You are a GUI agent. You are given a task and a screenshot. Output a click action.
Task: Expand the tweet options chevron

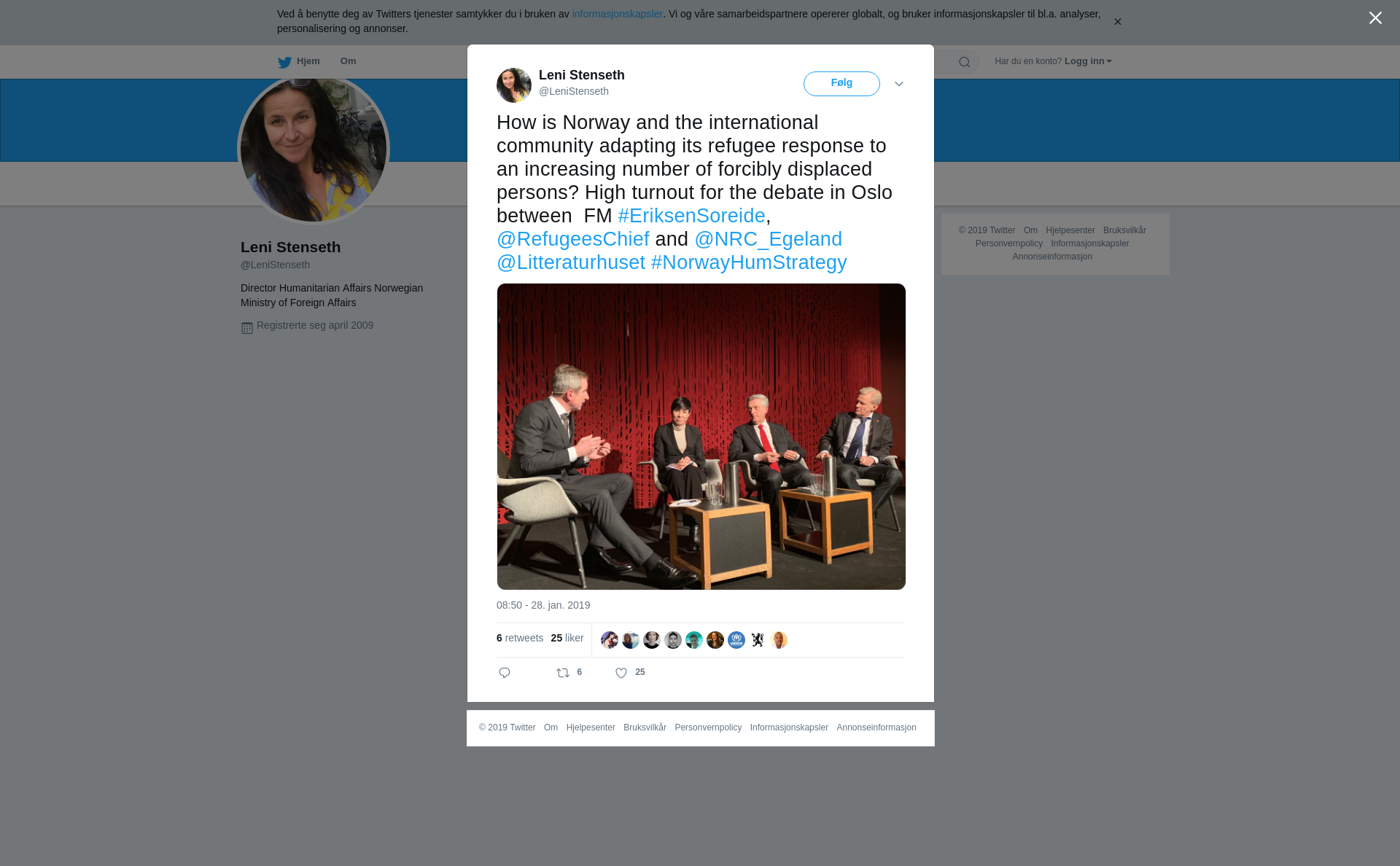pos(899,84)
